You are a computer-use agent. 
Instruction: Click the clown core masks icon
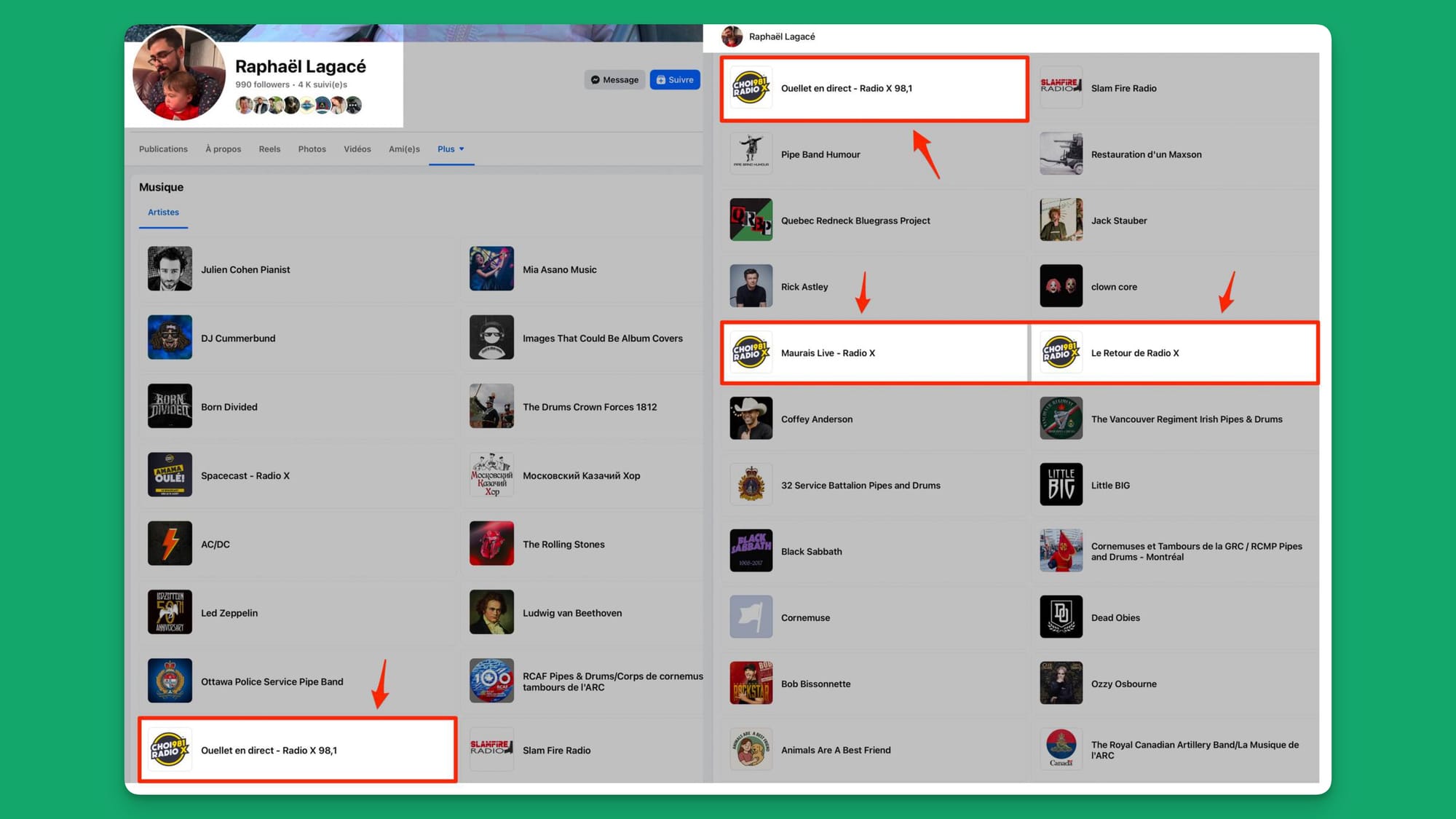1061,286
